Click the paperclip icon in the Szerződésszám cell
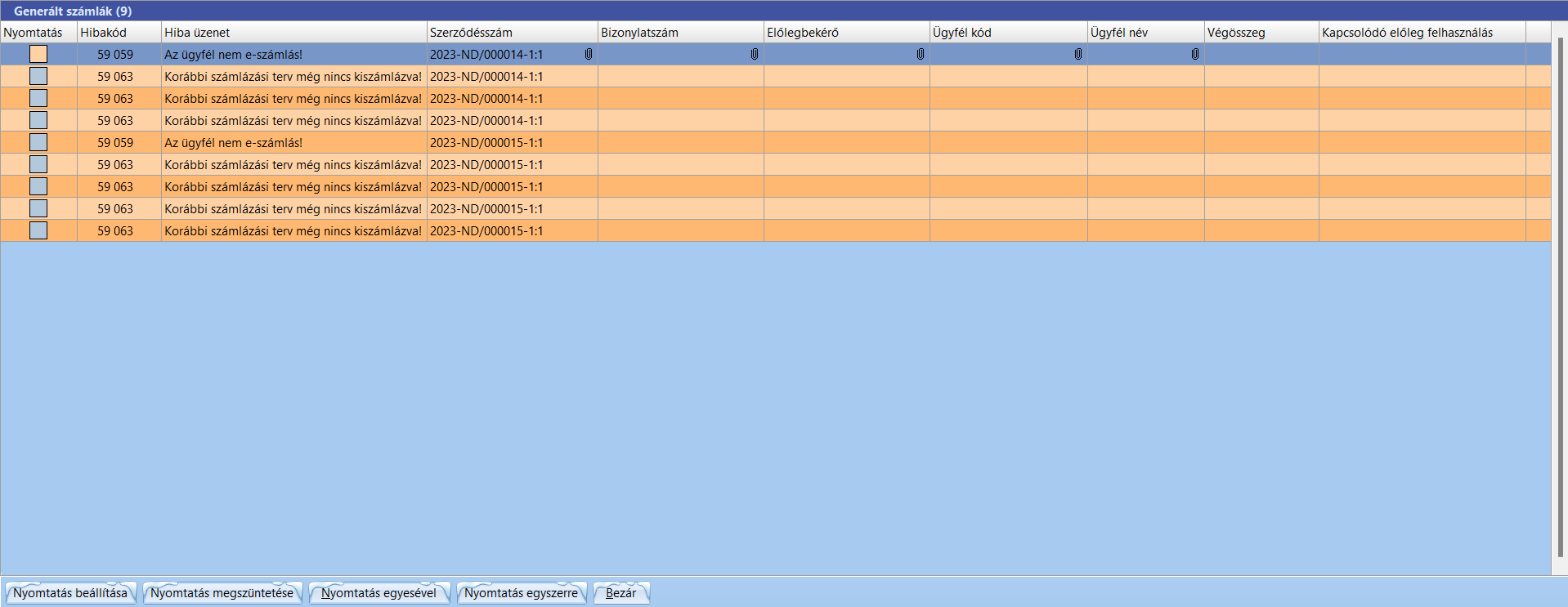The height and width of the screenshot is (607, 1568). (589, 54)
